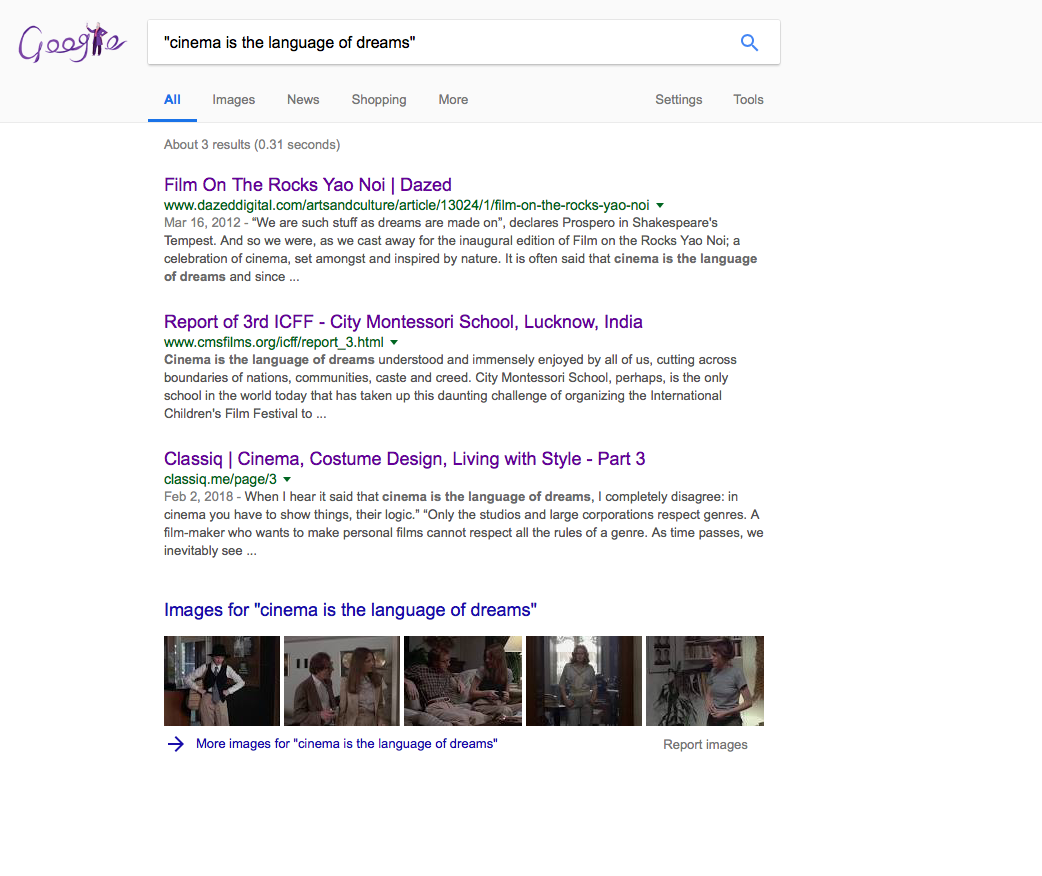1042x876 pixels.
Task: Click the 'About 3 results' stats text
Action: tap(252, 144)
